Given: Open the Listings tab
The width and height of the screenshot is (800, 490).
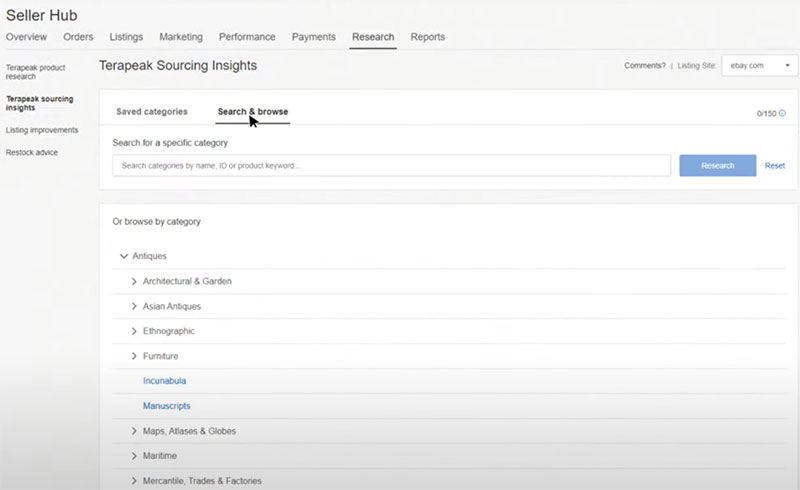Looking at the screenshot, I should (x=126, y=37).
